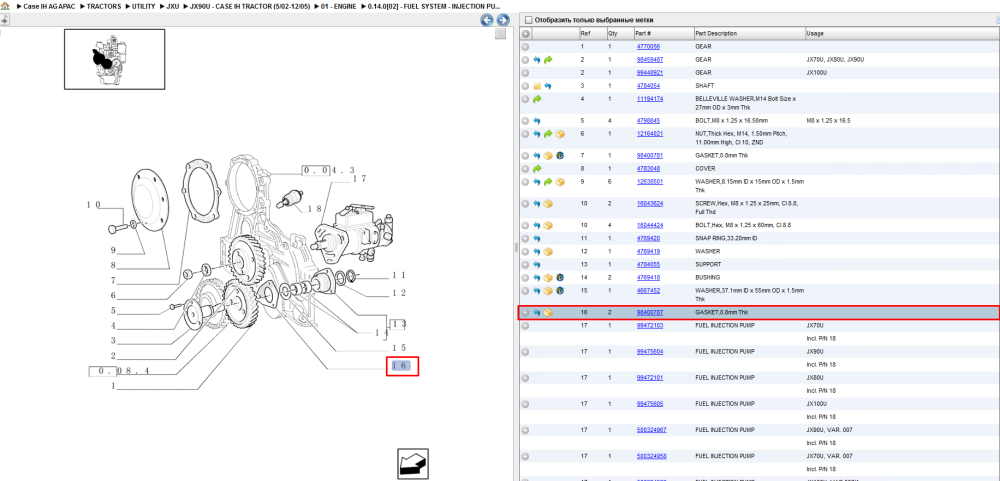The width and height of the screenshot is (1000, 481).
Task: Open 'Case IH AG APAC' breadcrumb
Action: point(49,6)
